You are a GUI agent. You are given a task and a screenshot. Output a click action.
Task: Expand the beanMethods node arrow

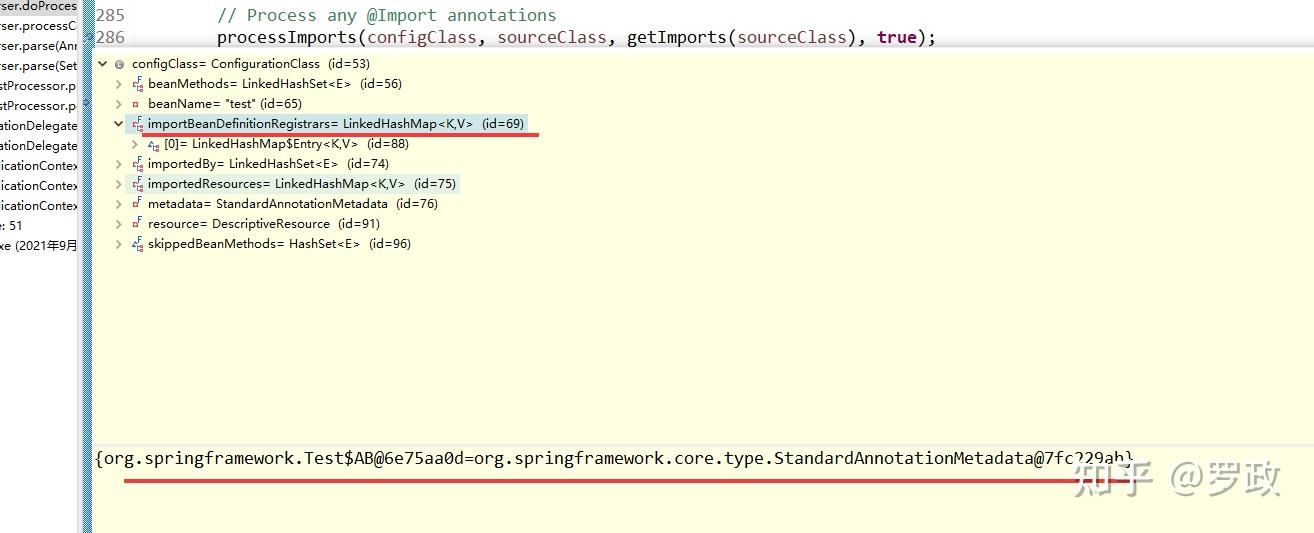tap(119, 84)
